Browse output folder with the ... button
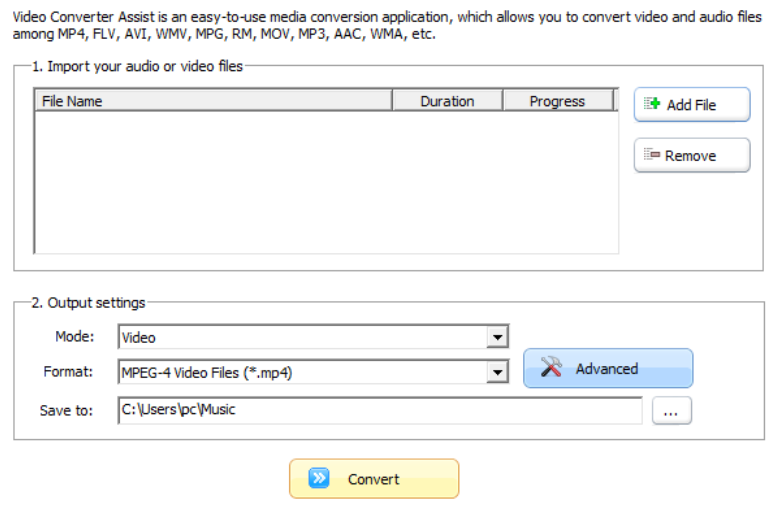The image size is (783, 513). pyautogui.click(x=671, y=410)
